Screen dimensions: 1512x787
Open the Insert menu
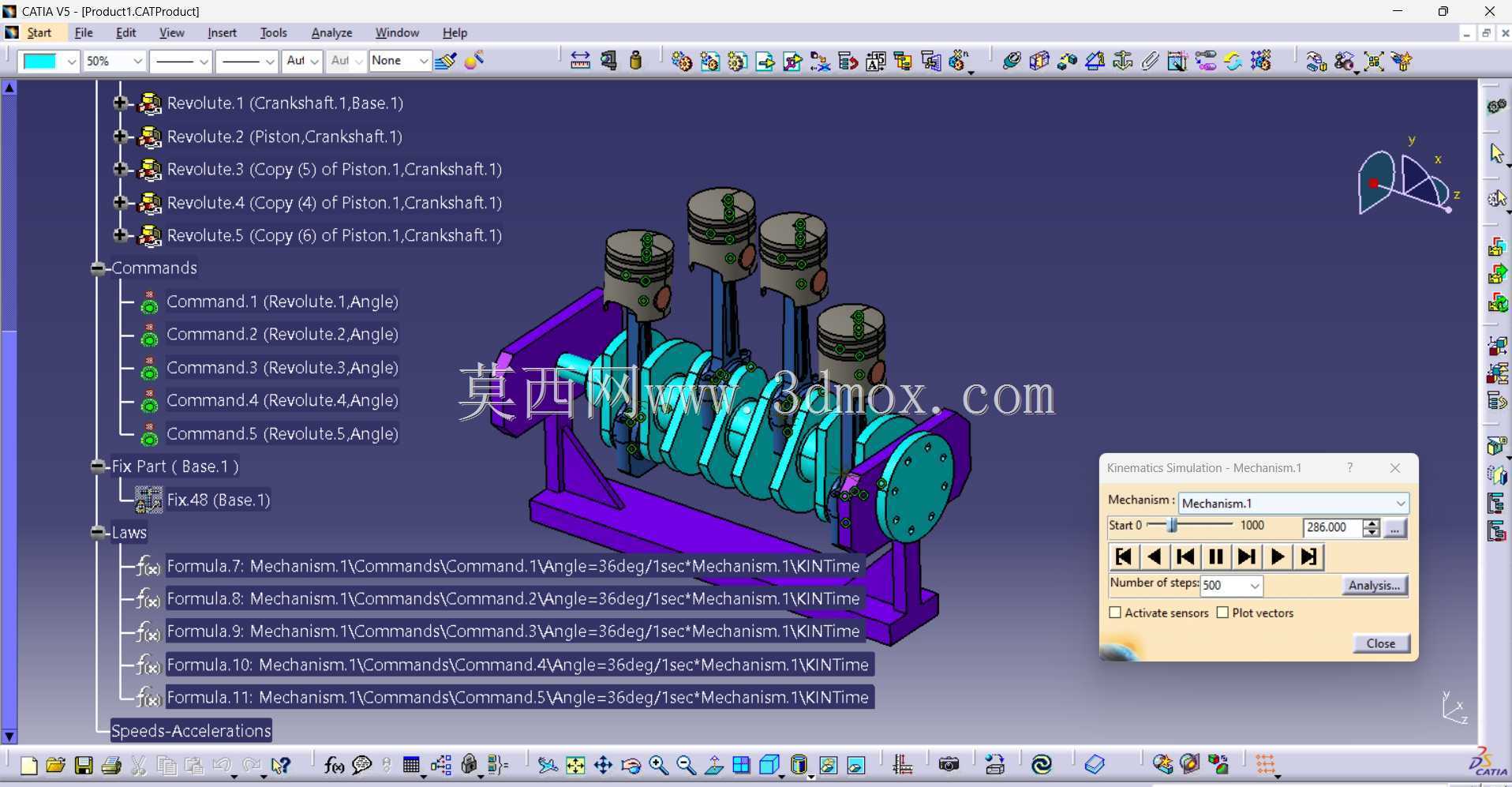[222, 32]
